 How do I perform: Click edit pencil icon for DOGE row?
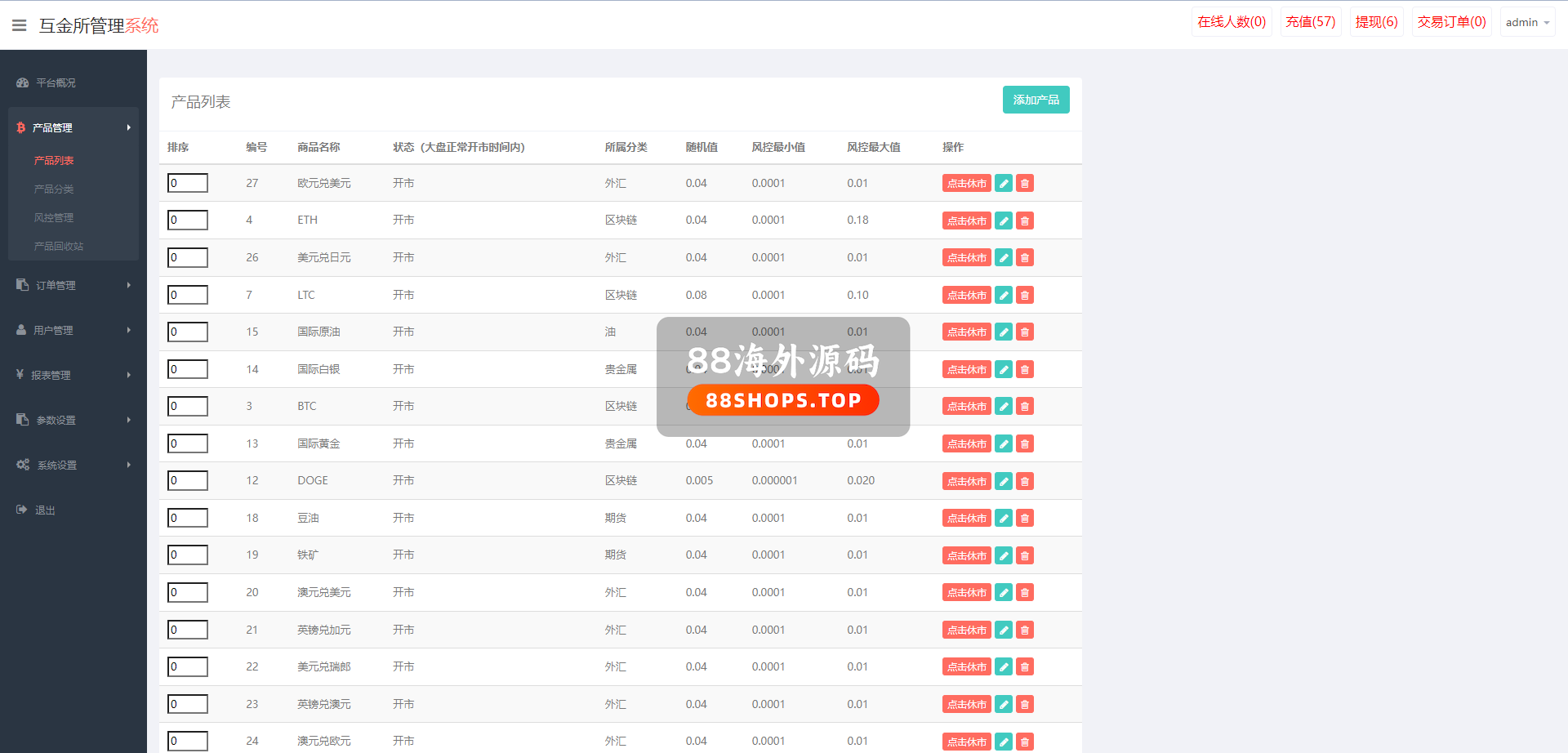point(1004,481)
